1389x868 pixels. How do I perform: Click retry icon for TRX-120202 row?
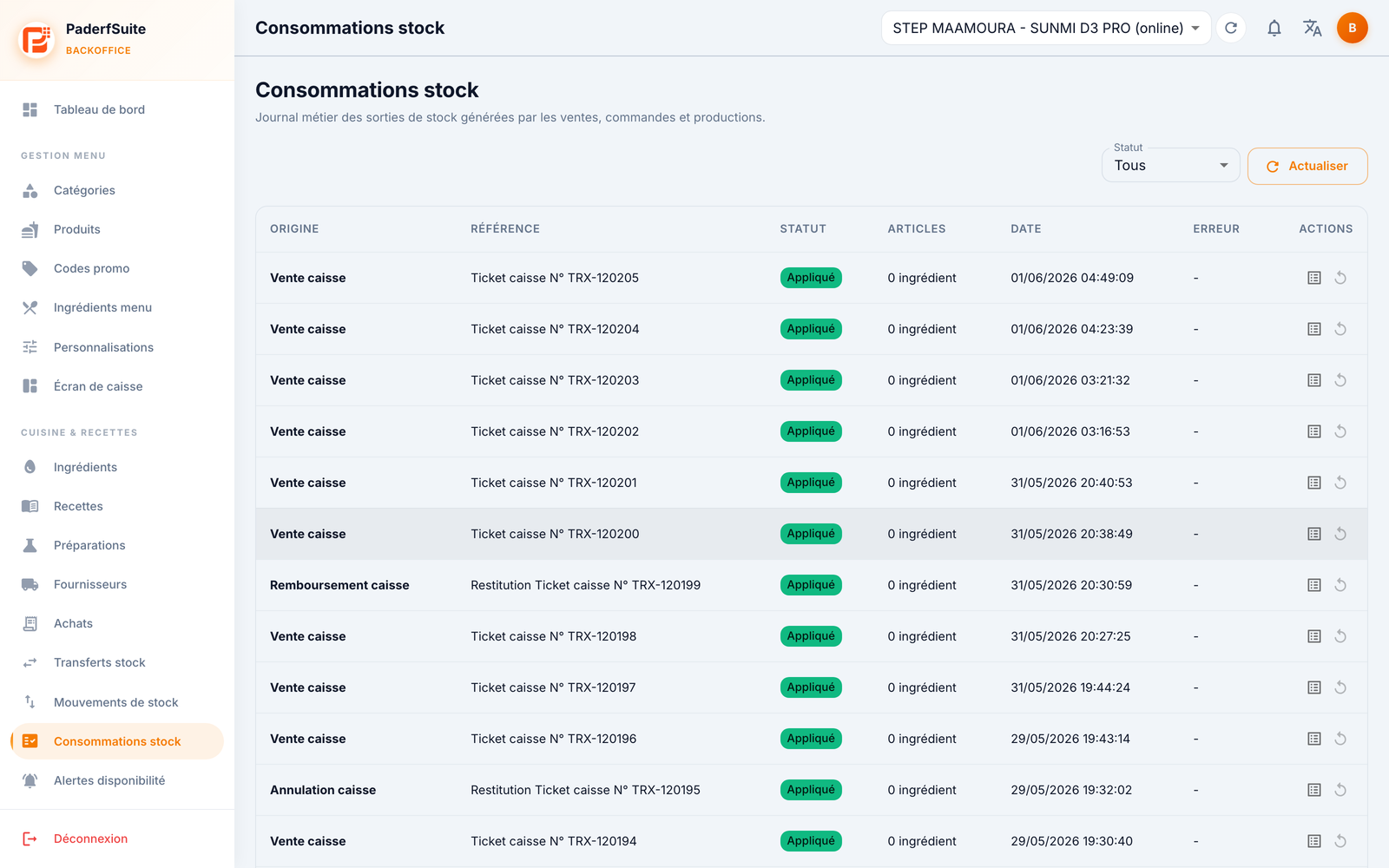pos(1340,431)
